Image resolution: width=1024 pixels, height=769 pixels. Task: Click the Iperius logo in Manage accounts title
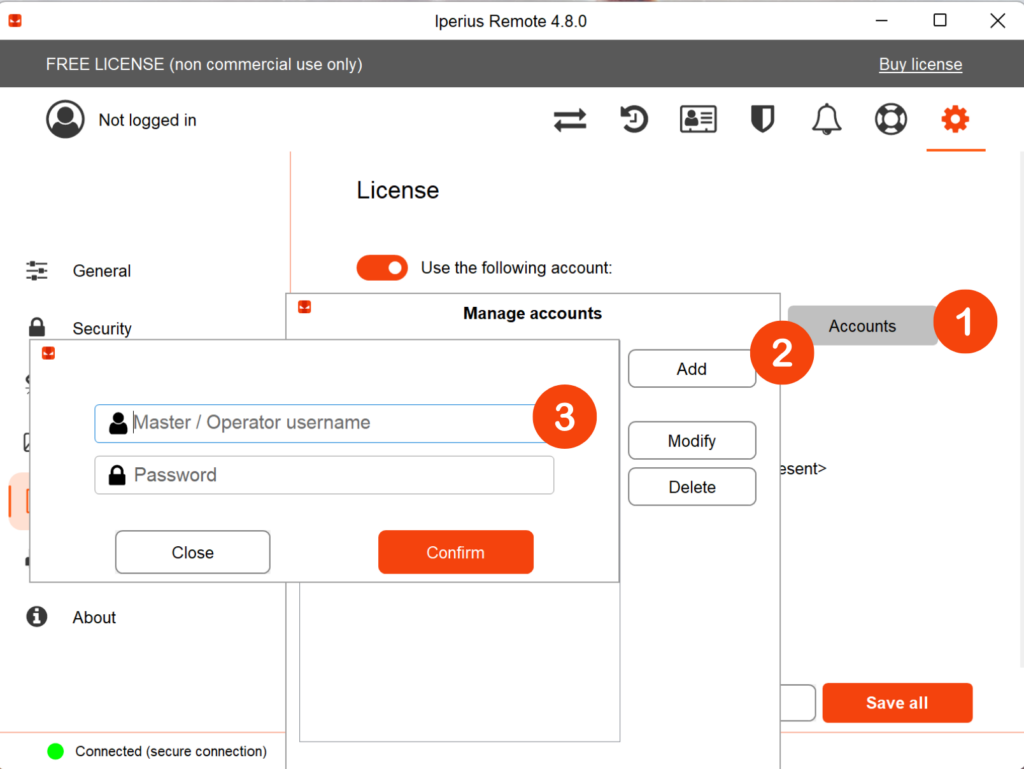tap(304, 307)
